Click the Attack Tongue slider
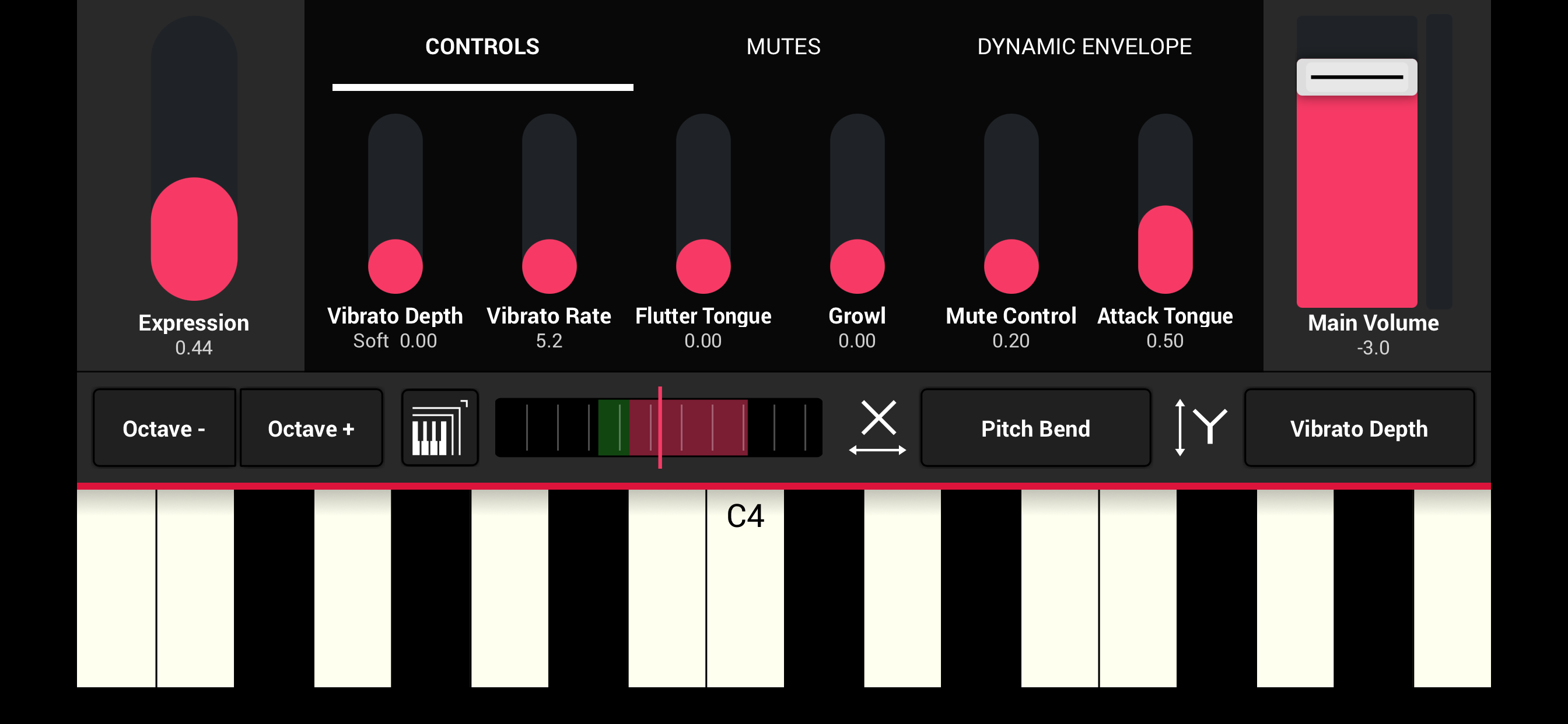Screen dimensions: 1568x724 pyautogui.click(x=1165, y=204)
